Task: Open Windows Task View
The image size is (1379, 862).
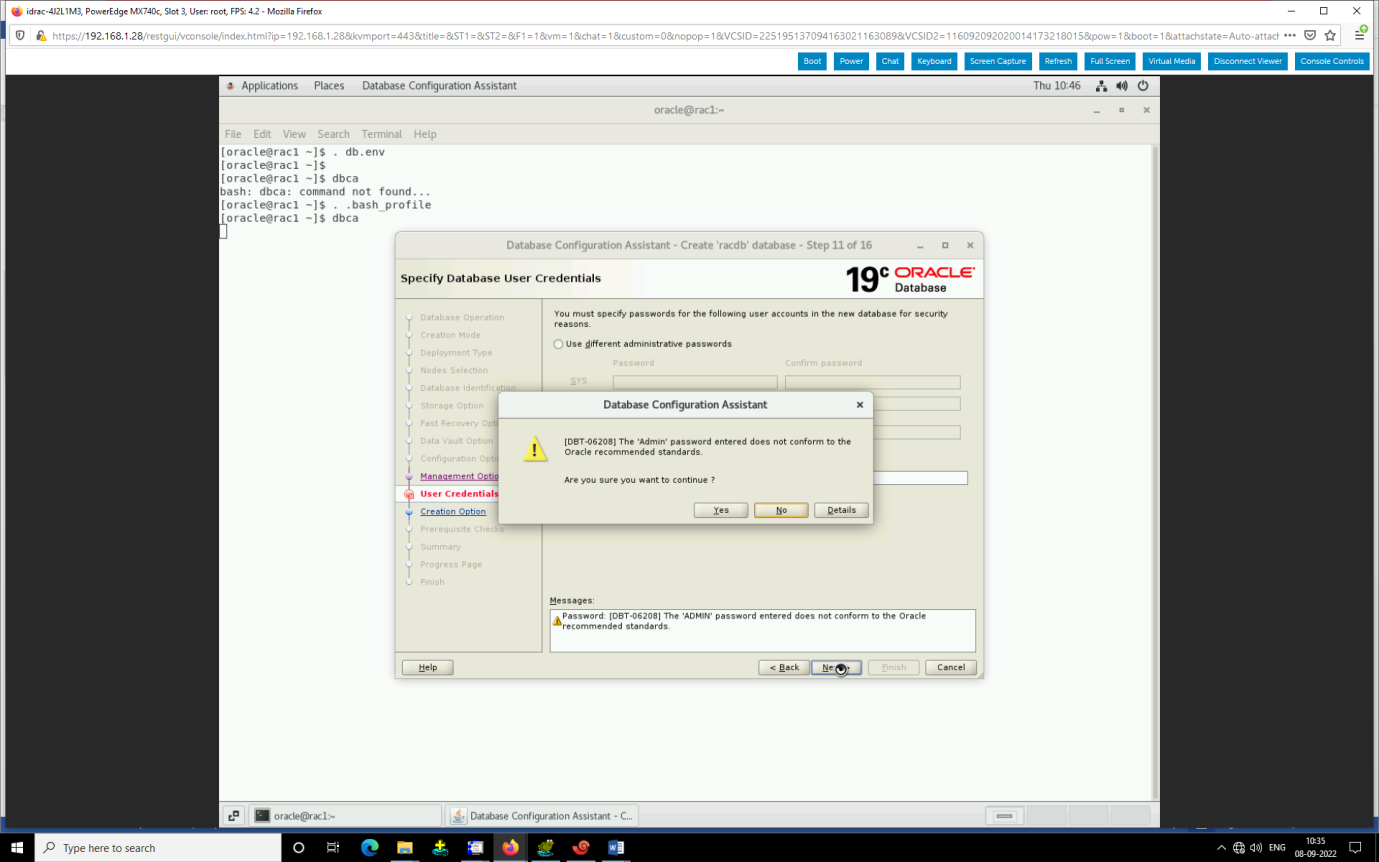Action: point(333,848)
